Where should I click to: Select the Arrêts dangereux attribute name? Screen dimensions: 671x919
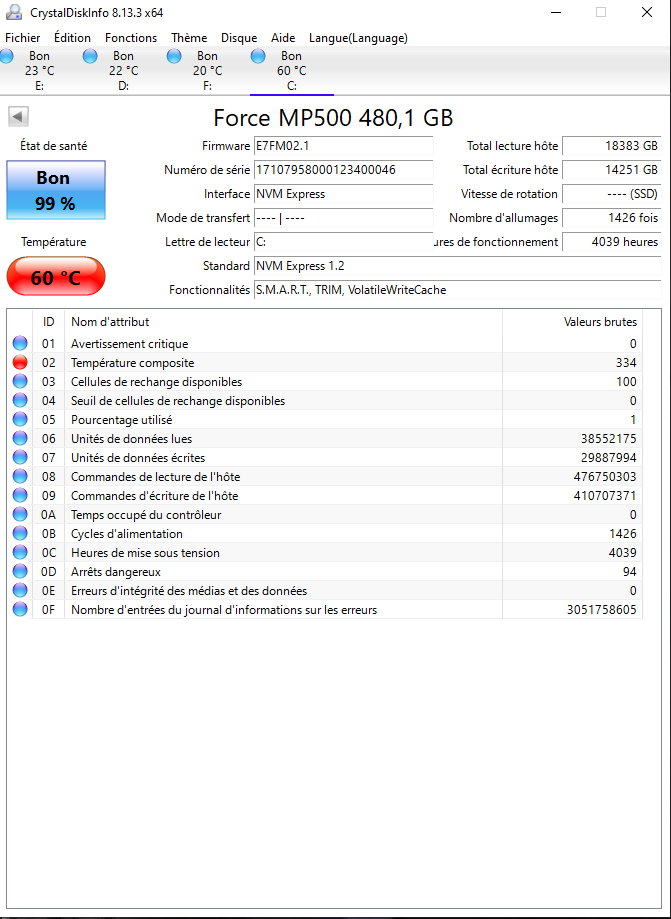coord(116,571)
